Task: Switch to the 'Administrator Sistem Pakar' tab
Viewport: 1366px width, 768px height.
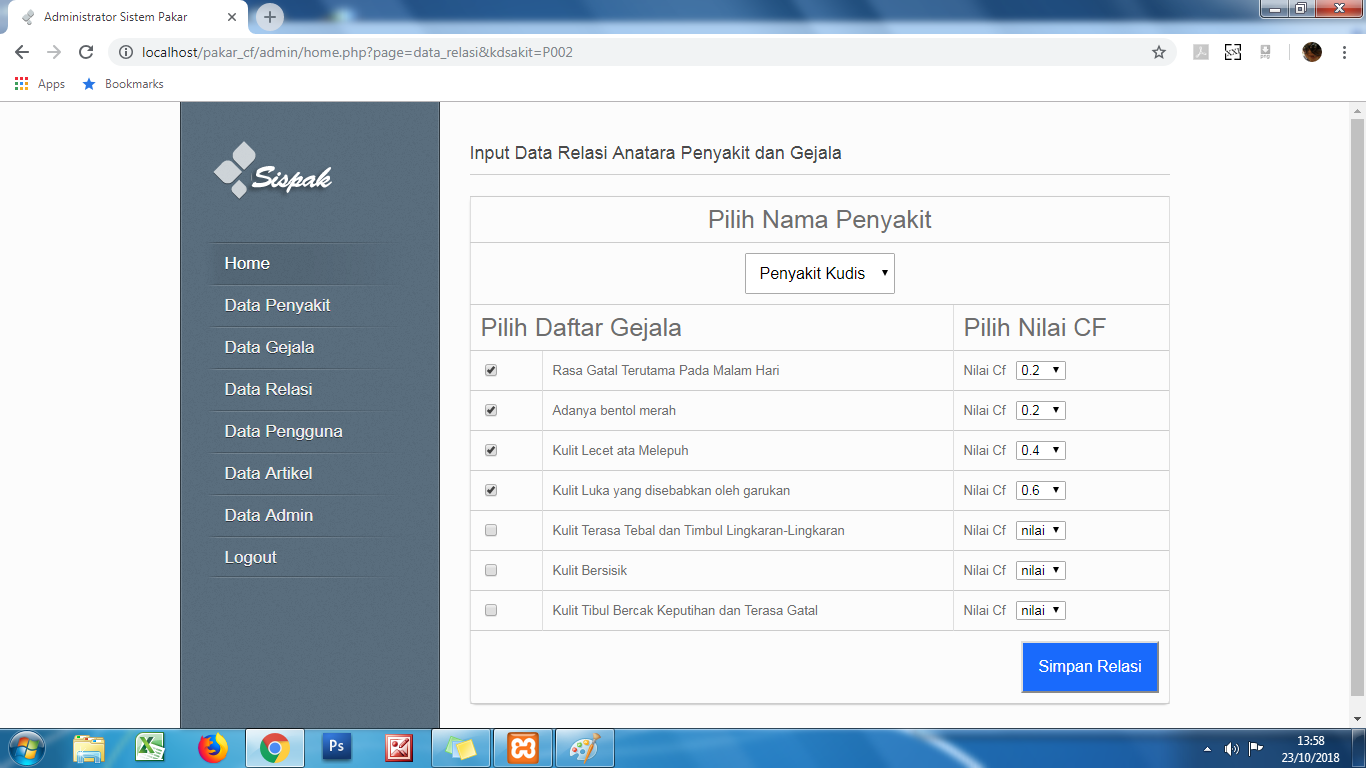Action: point(120,17)
